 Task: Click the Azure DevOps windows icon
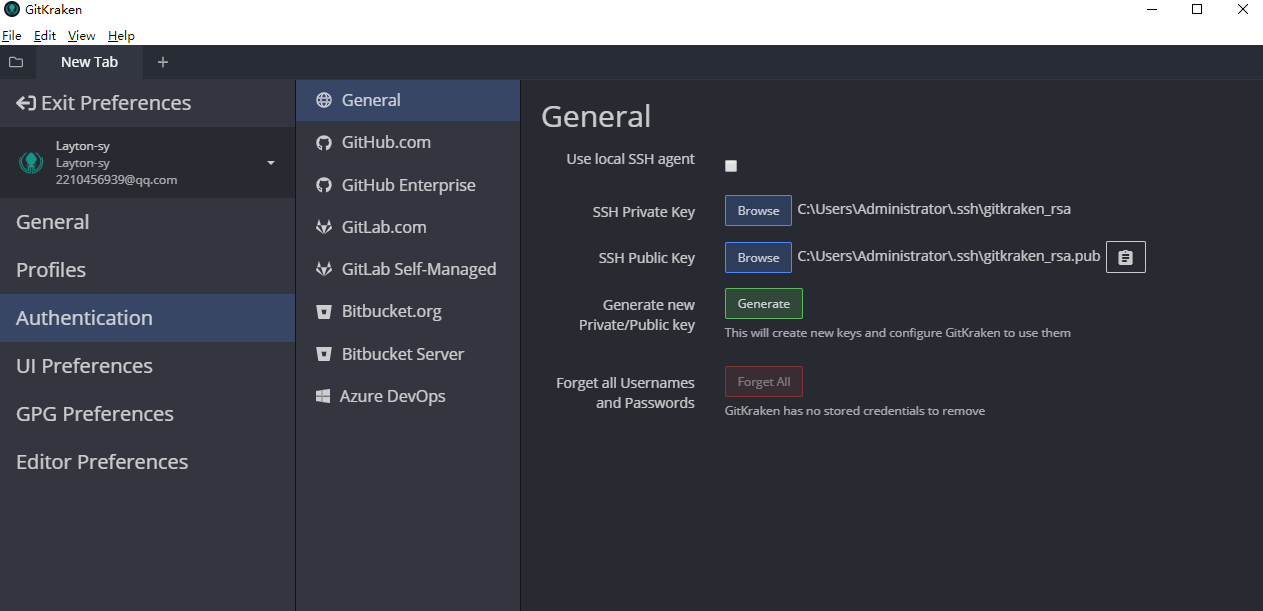(x=324, y=397)
